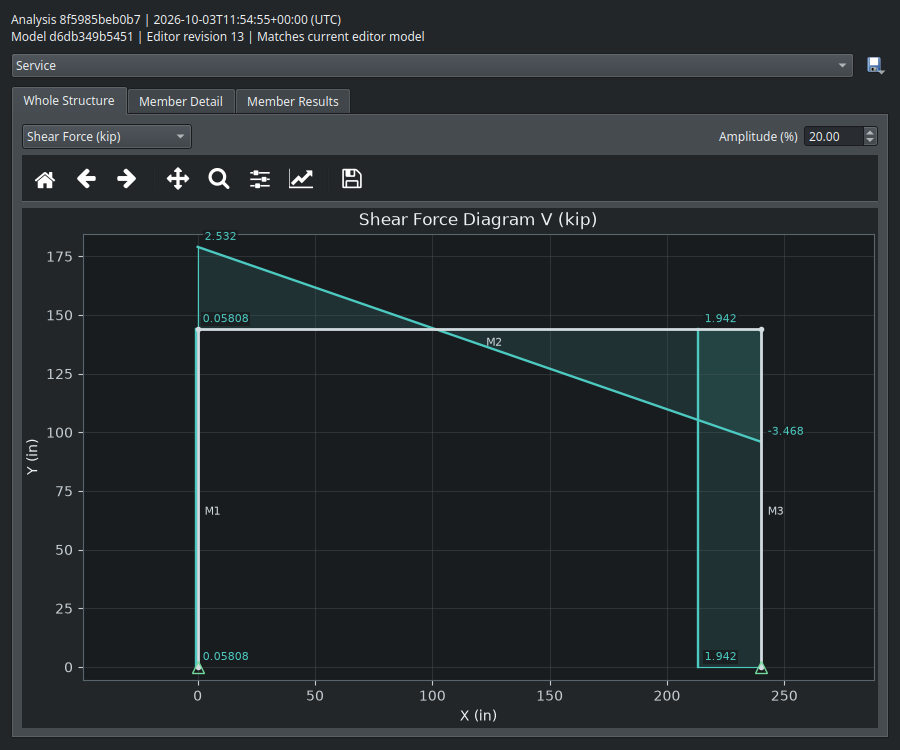Click the left pinned support triangle
The width and height of the screenshot is (900, 750).
coord(198,668)
